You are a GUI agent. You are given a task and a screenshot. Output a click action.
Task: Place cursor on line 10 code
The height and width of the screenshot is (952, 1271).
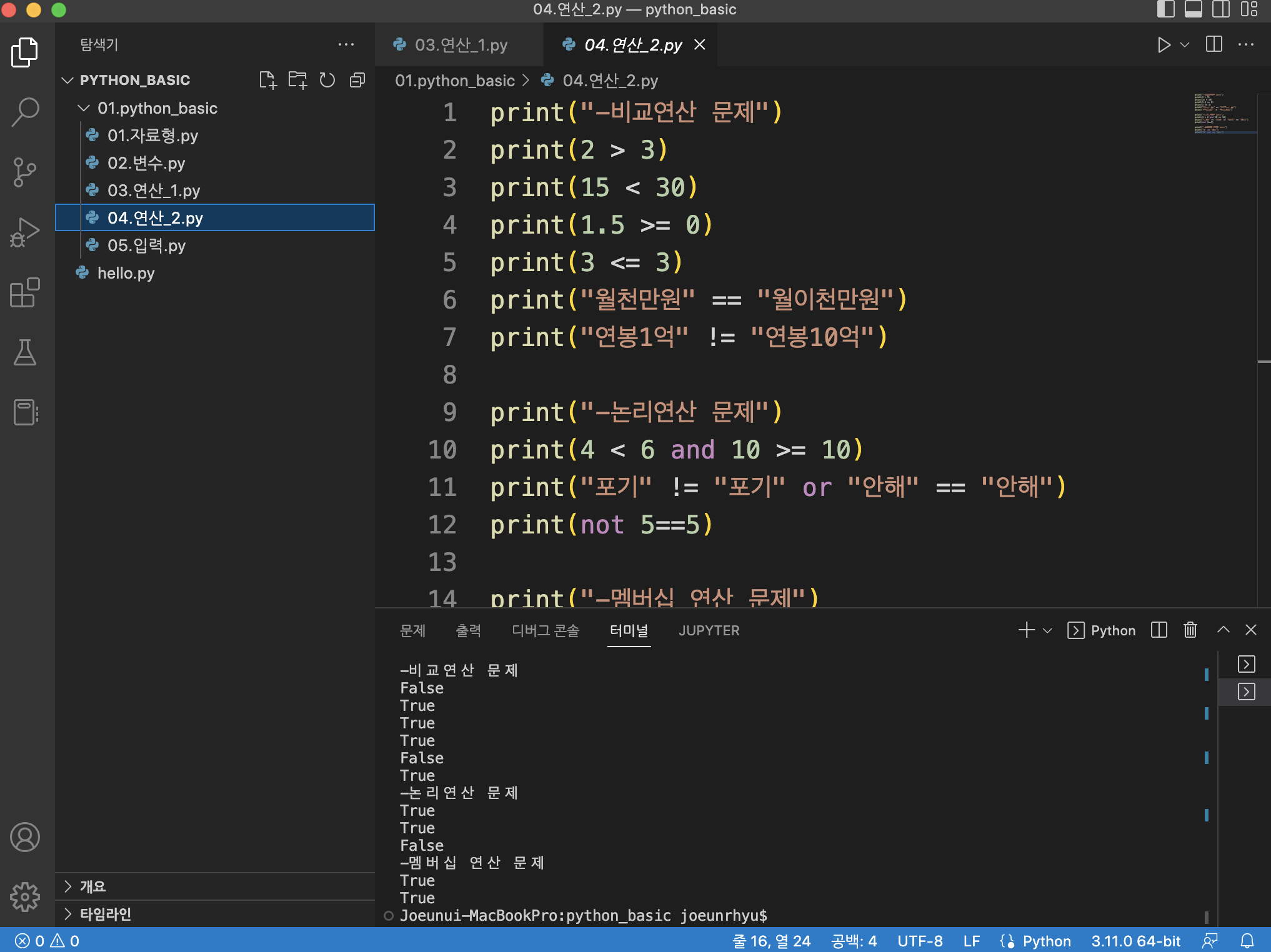click(x=676, y=450)
